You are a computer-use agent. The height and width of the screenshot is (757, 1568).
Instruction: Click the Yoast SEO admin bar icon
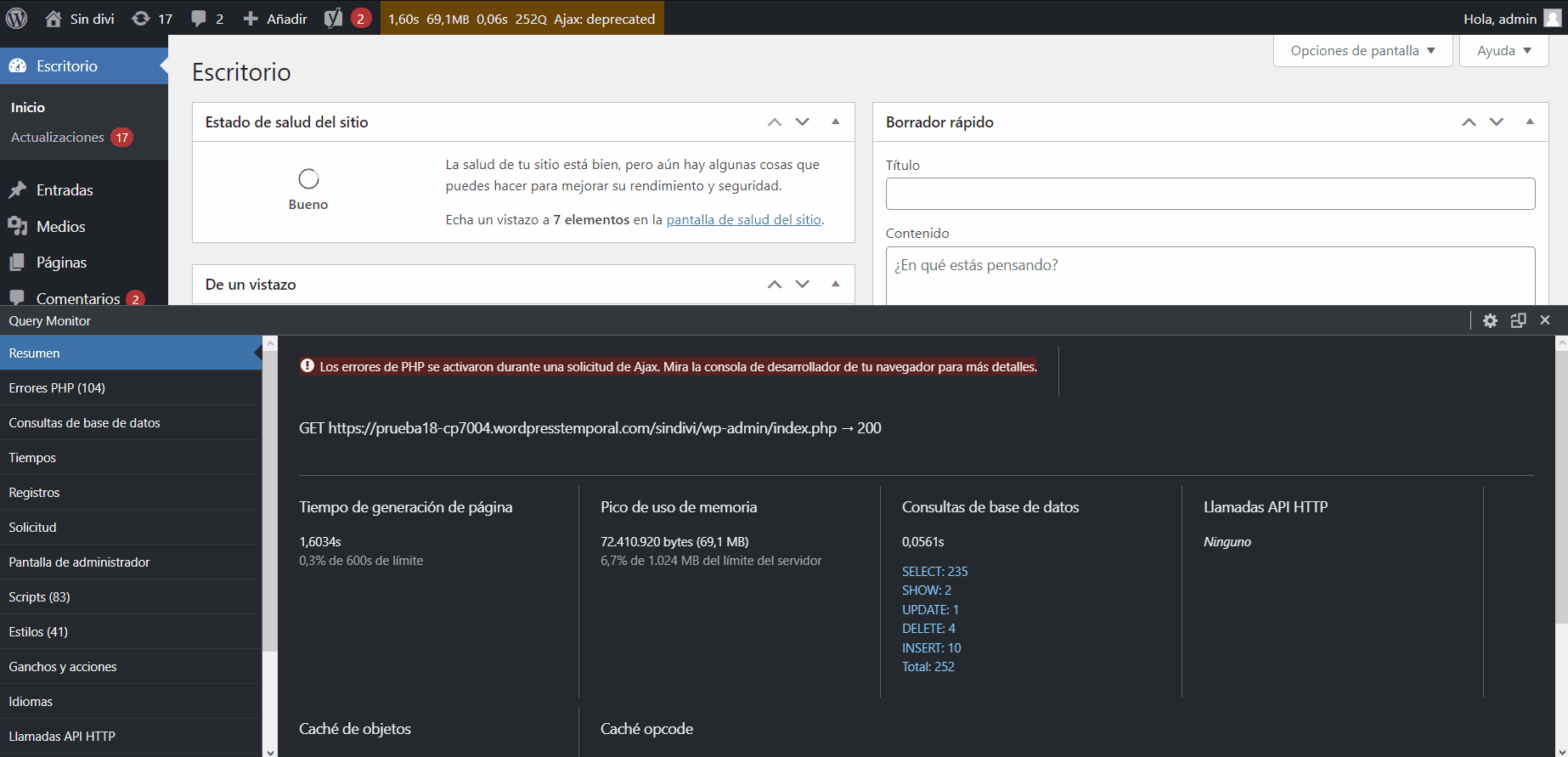pyautogui.click(x=333, y=19)
